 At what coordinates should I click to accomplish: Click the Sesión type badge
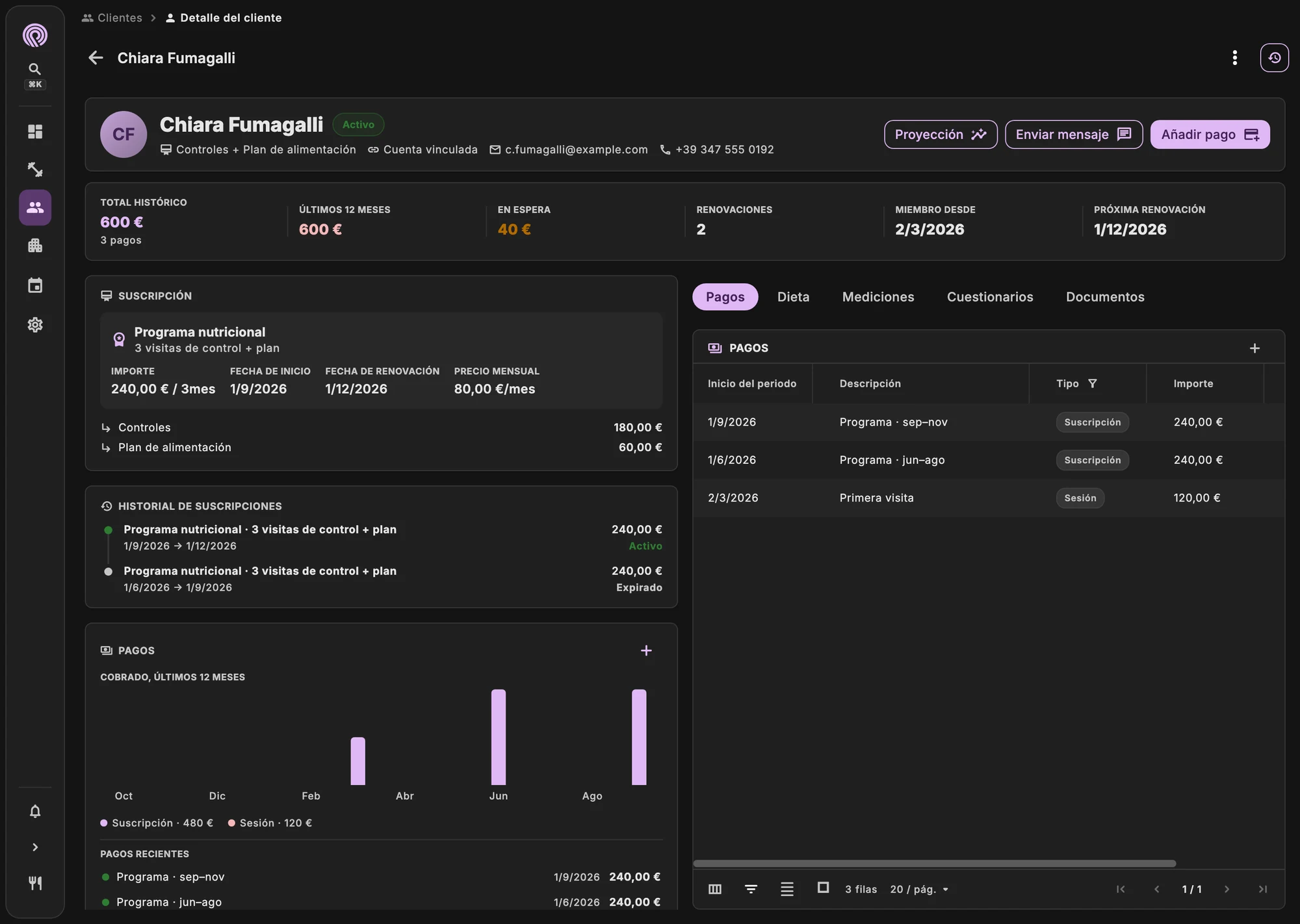[x=1080, y=498]
